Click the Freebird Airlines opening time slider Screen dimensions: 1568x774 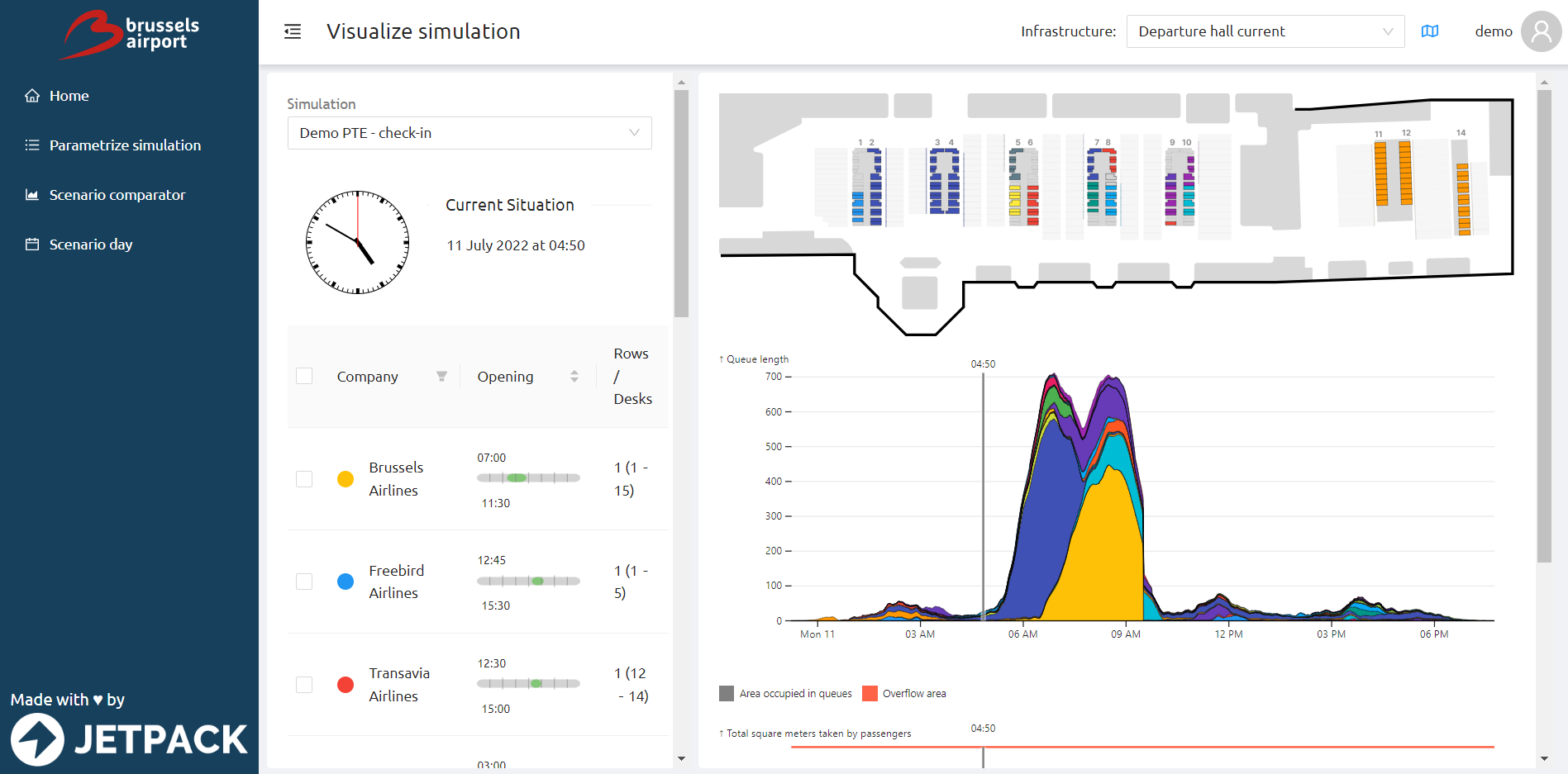(x=528, y=582)
